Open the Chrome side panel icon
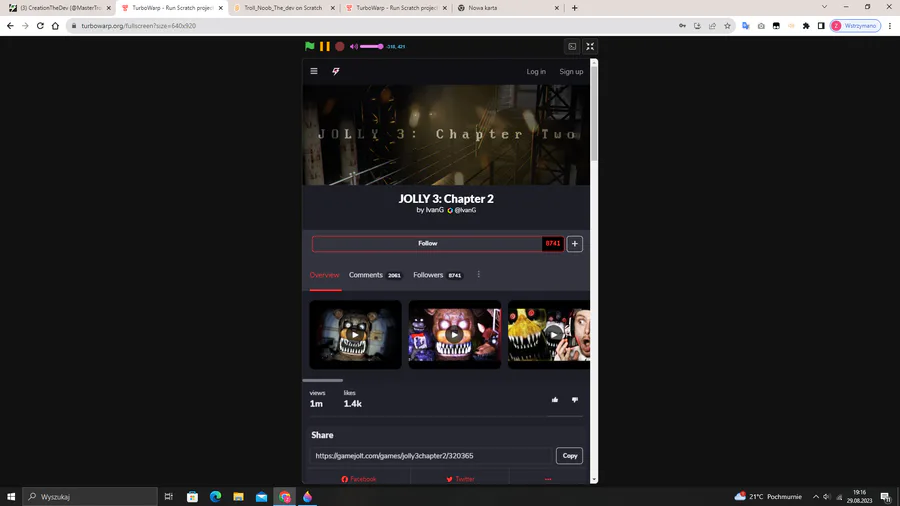The image size is (900, 506). [x=821, y=26]
